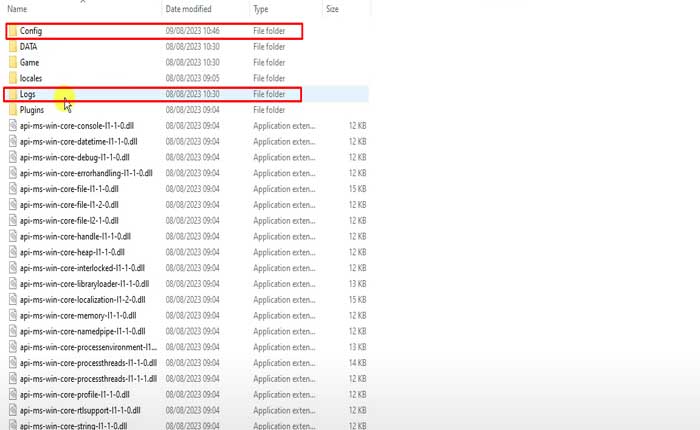Image resolution: width=700 pixels, height=430 pixels.
Task: Select api-ms-win-core-memory-l1-1-0.dll file
Action: point(78,315)
